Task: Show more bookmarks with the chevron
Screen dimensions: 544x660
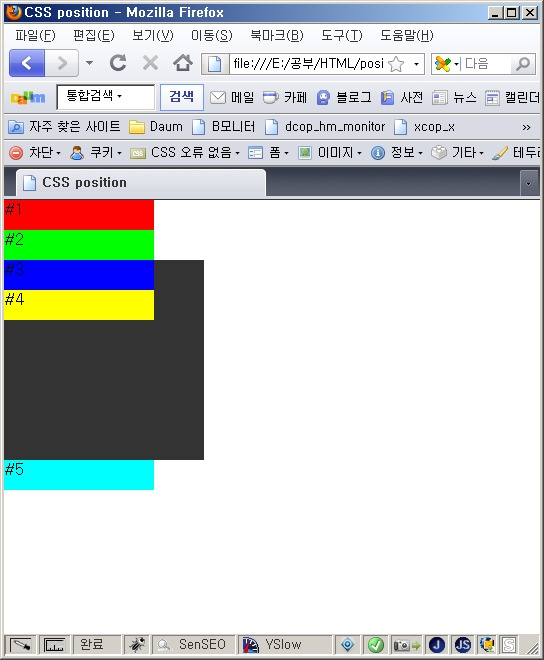Action: (526, 127)
